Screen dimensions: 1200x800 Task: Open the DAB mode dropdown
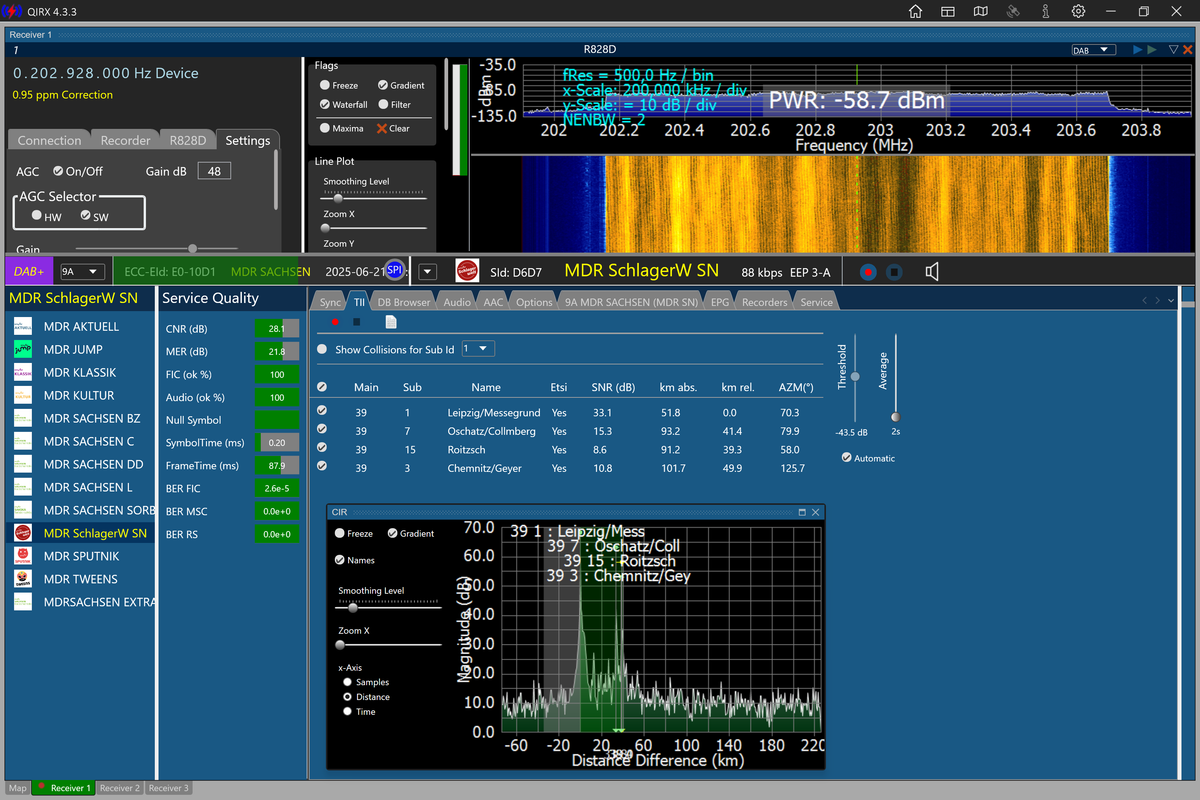(1092, 49)
